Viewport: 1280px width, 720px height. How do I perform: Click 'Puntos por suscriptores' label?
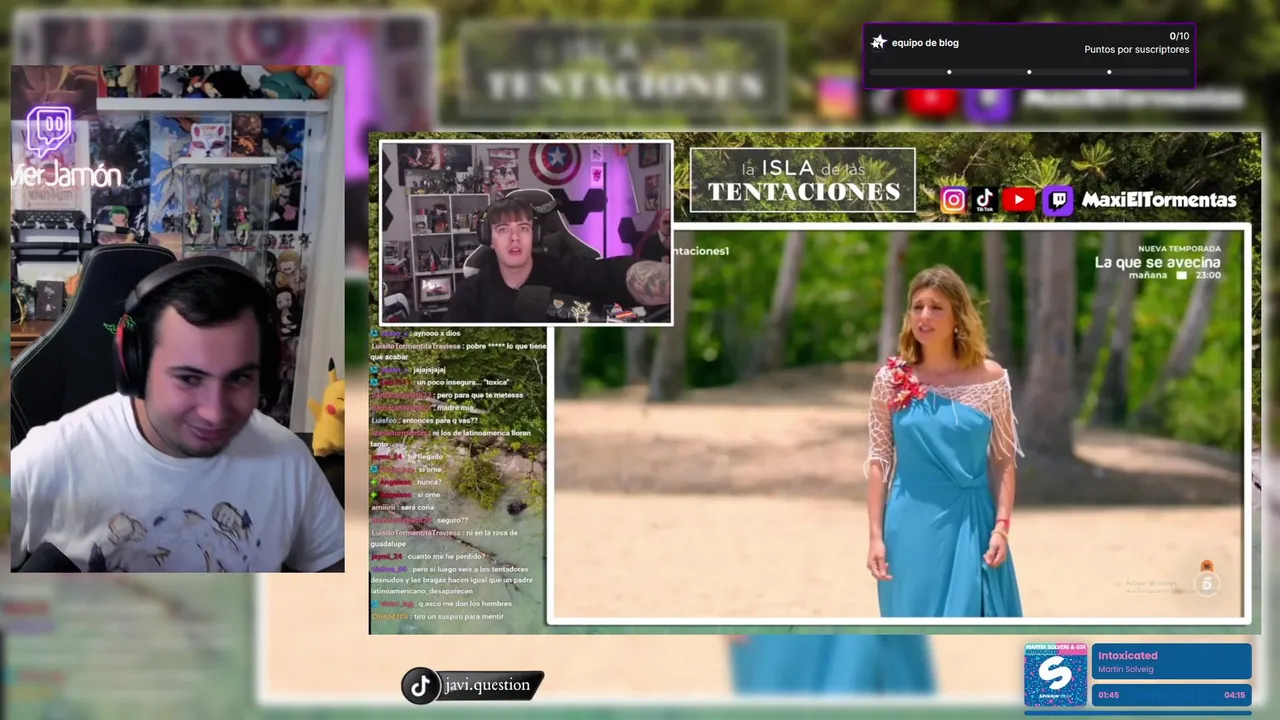pos(1136,50)
